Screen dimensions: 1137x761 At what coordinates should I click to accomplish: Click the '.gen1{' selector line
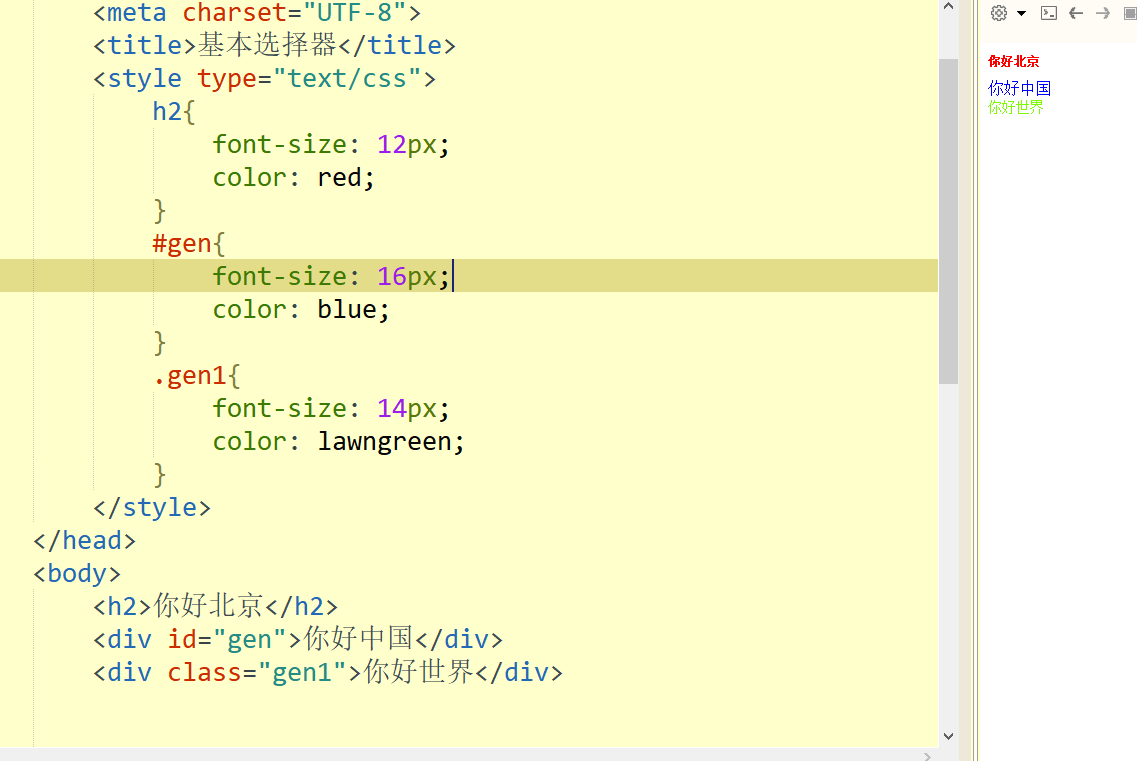197,376
